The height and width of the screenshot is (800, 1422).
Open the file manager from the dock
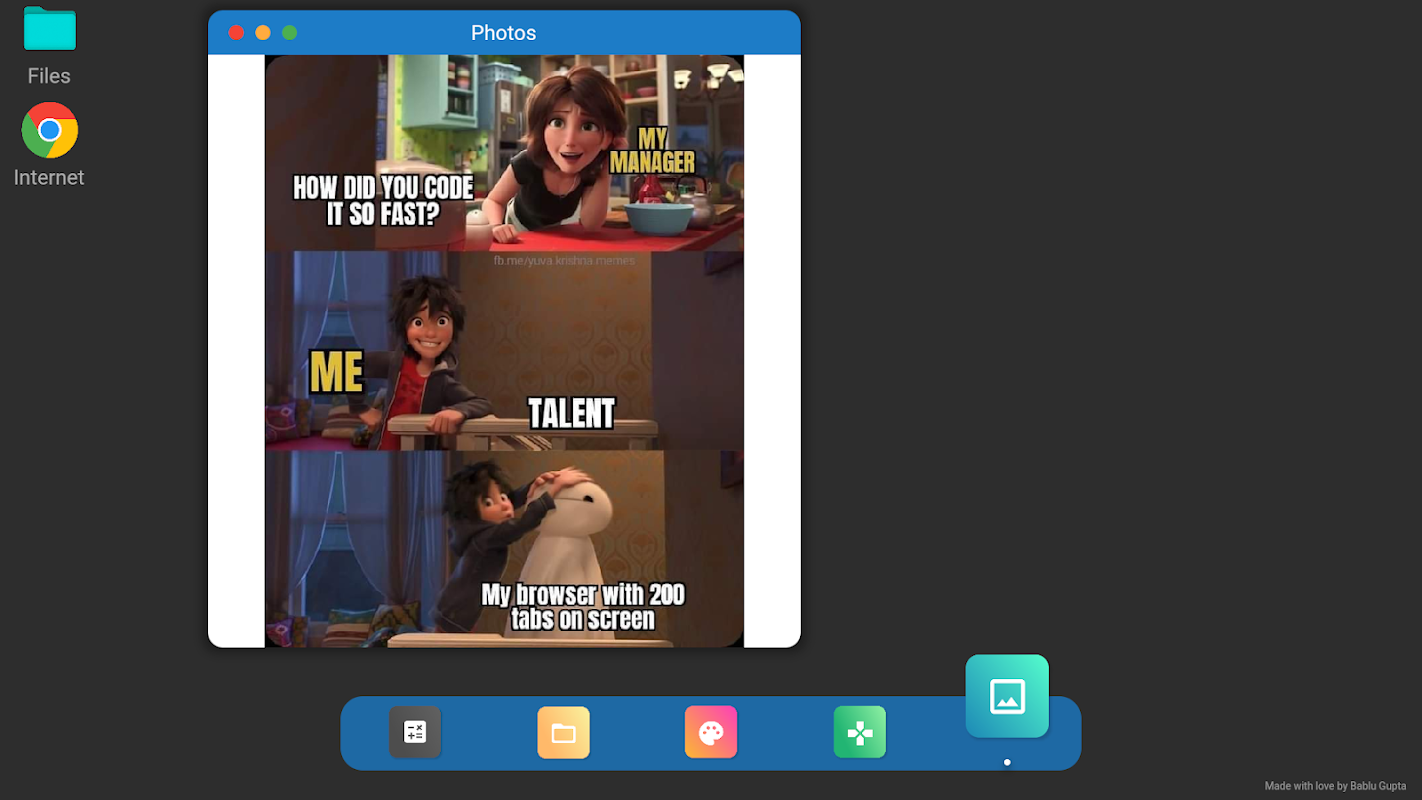(563, 732)
